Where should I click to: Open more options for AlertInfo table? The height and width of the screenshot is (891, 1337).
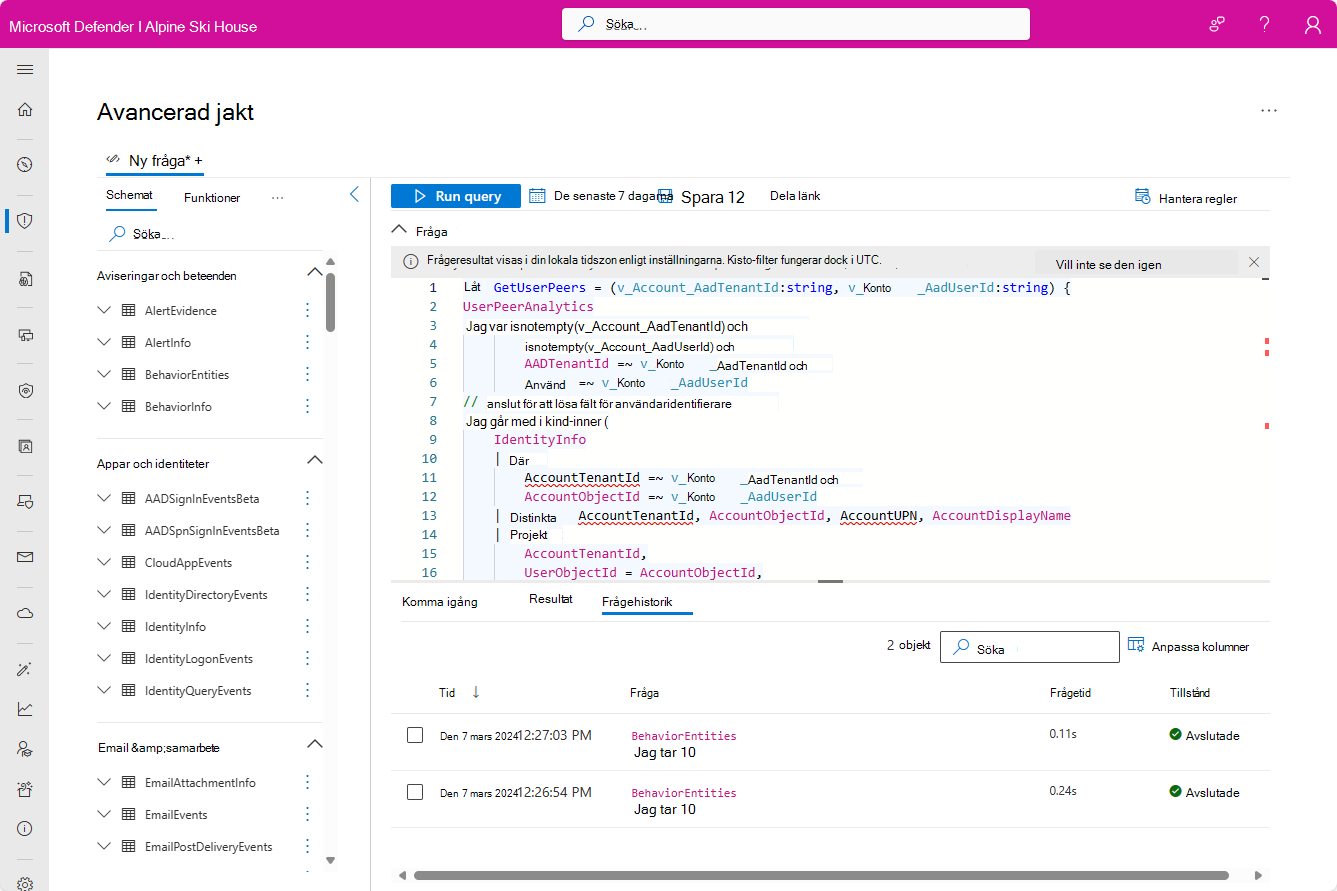click(x=308, y=342)
